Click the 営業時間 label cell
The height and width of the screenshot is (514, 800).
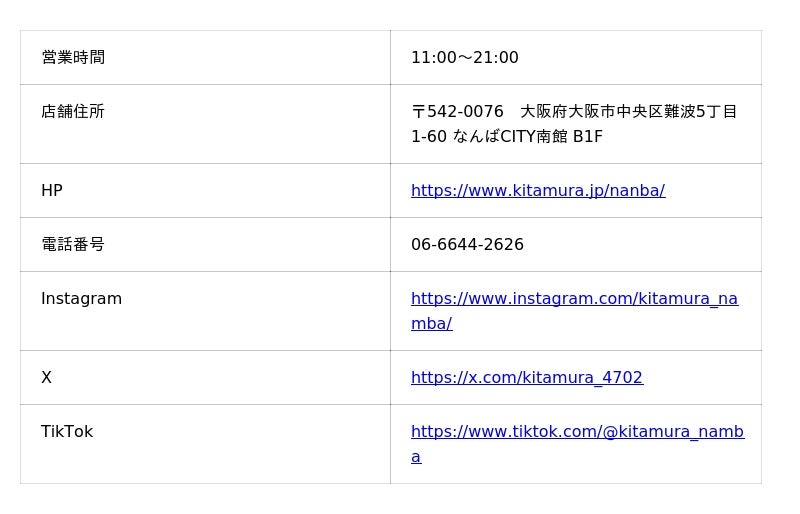pyautogui.click(x=205, y=57)
